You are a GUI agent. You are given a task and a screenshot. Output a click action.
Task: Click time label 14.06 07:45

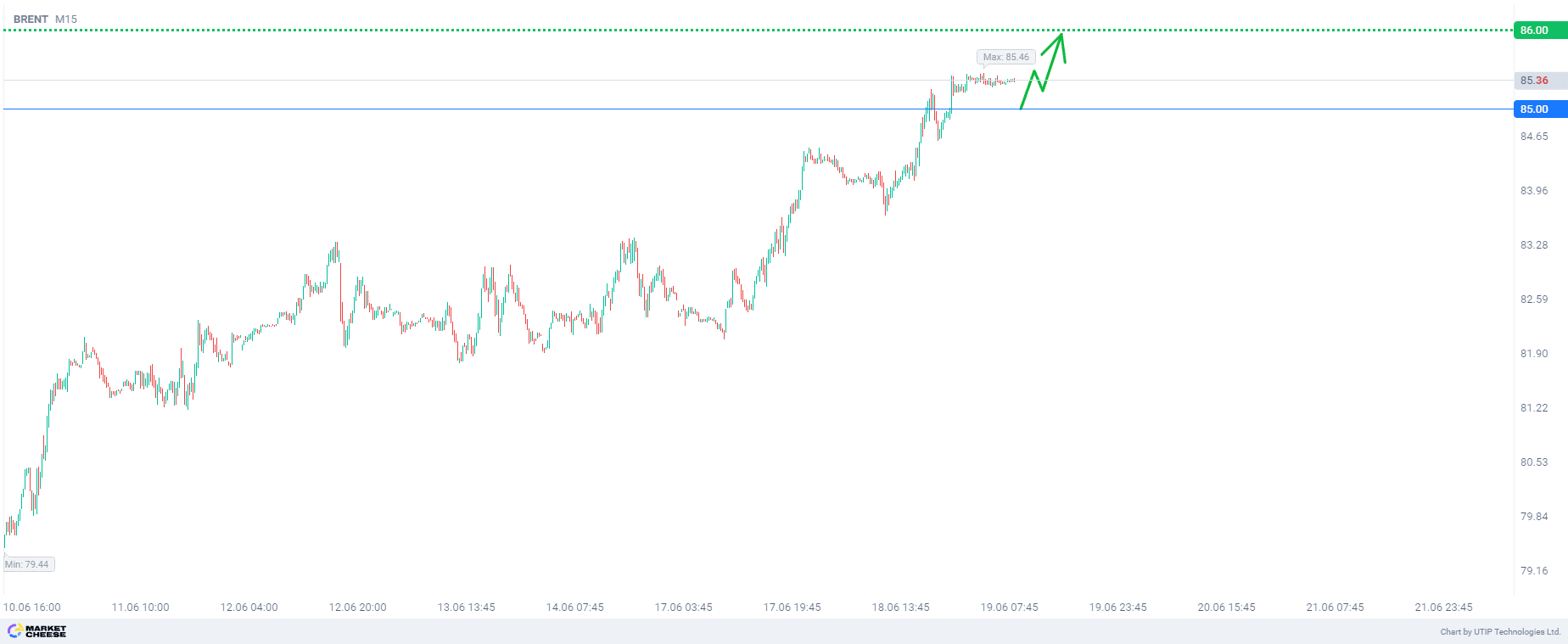575,608
